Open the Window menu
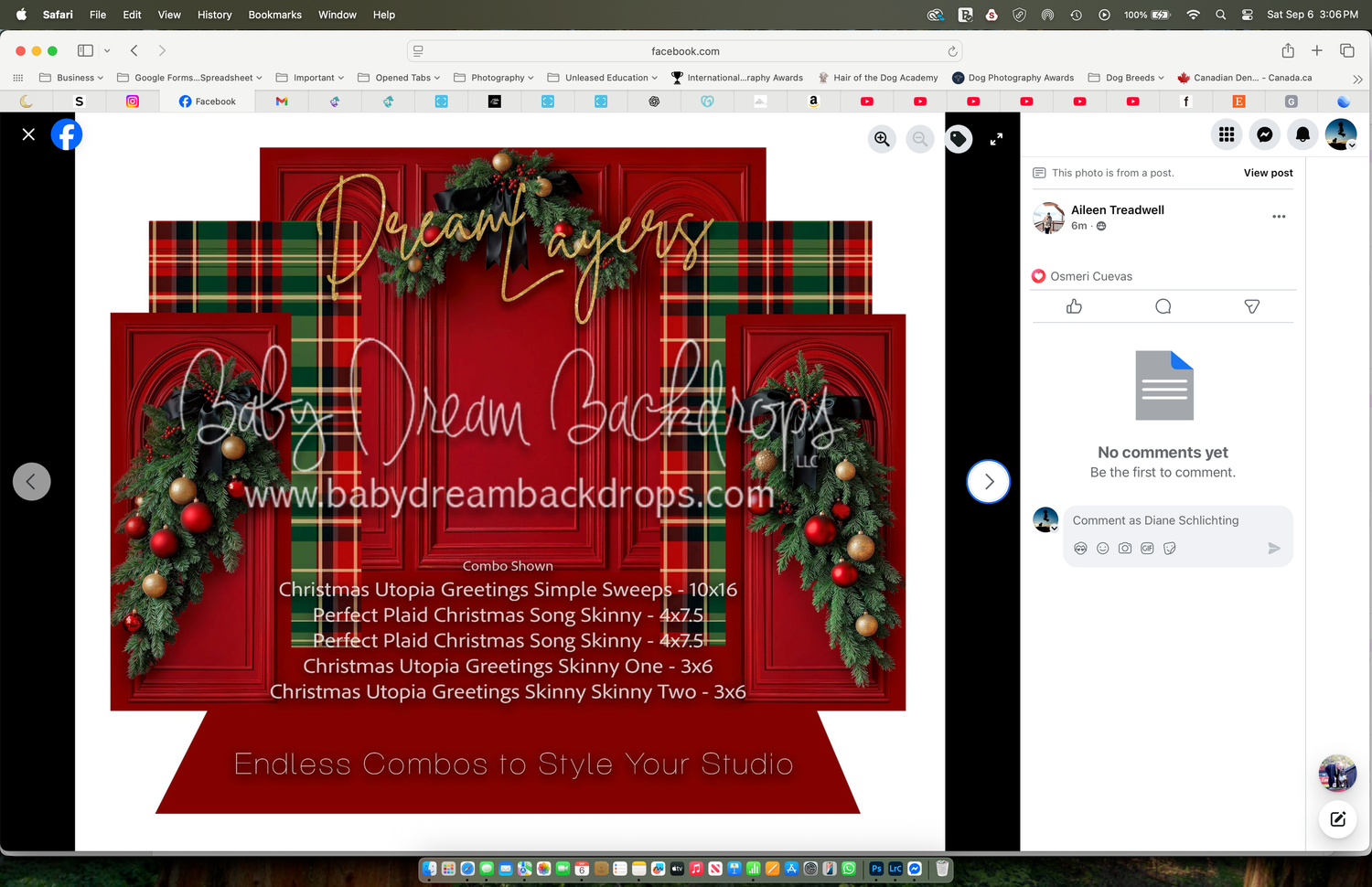This screenshot has width=1372, height=887. point(338,15)
